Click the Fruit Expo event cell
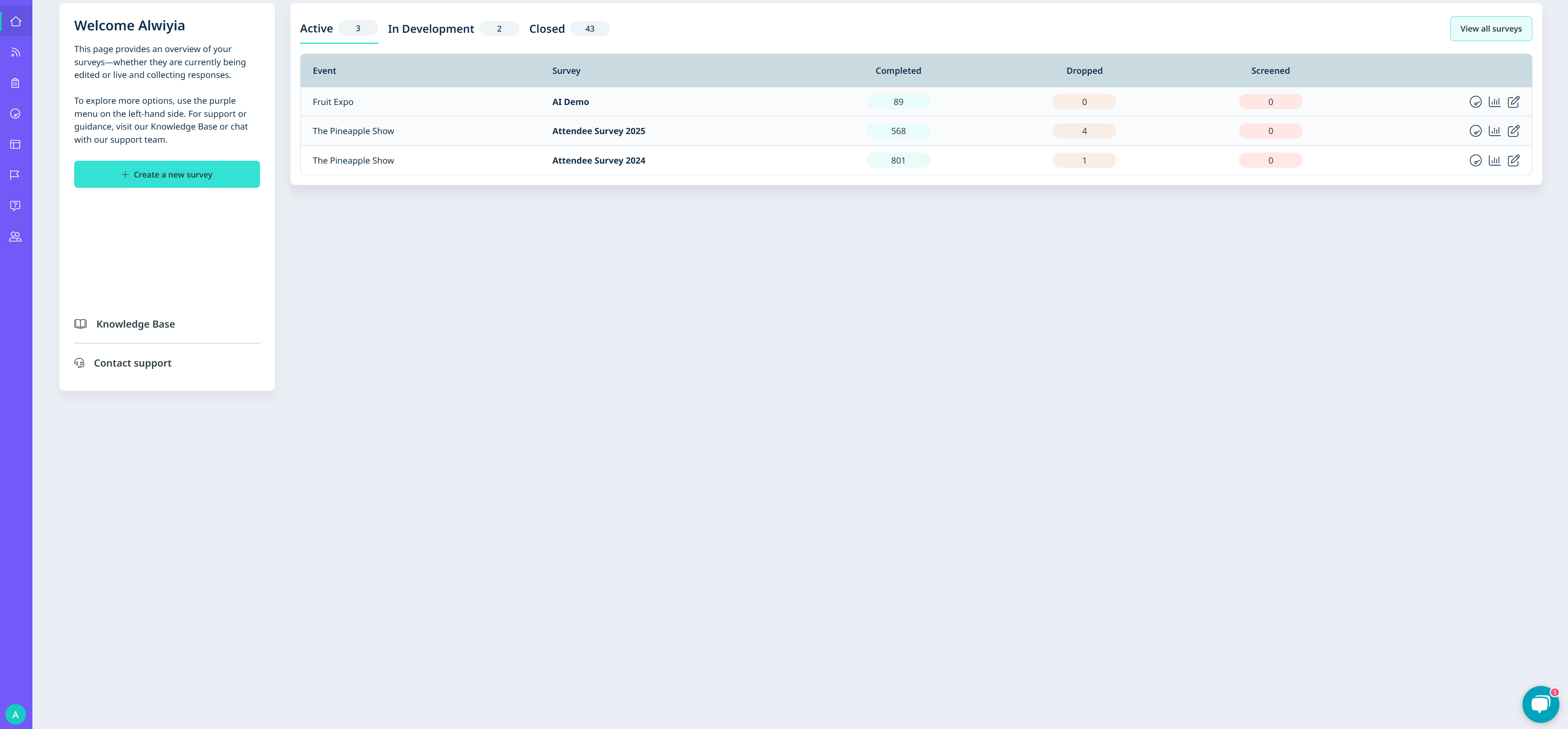 (x=333, y=102)
